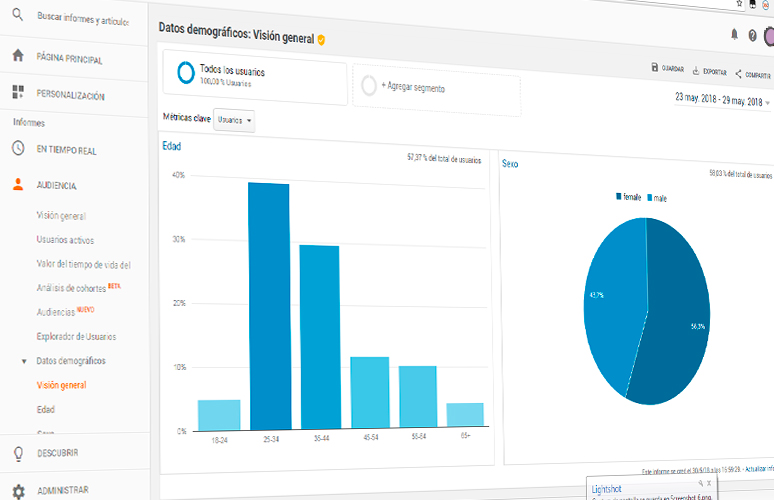Click the 25-34 age bar
This screenshot has width=774, height=500.
(268, 306)
